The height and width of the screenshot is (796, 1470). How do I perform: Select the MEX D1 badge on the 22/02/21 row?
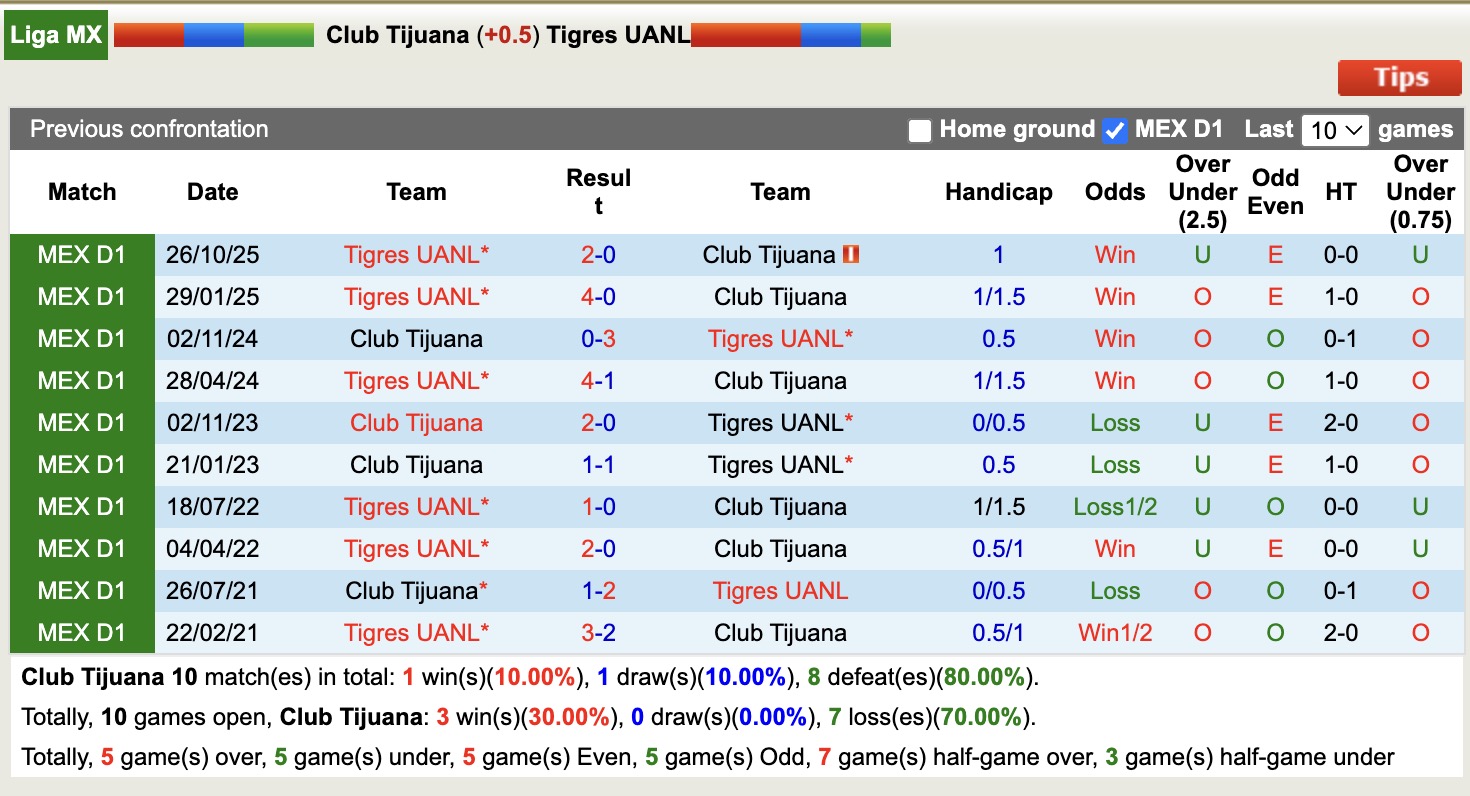(x=80, y=632)
